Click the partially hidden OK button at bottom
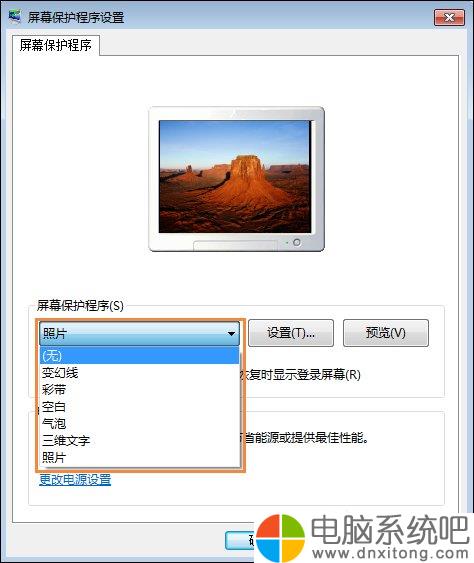Screen dimensions: 474x563 click(x=240, y=540)
